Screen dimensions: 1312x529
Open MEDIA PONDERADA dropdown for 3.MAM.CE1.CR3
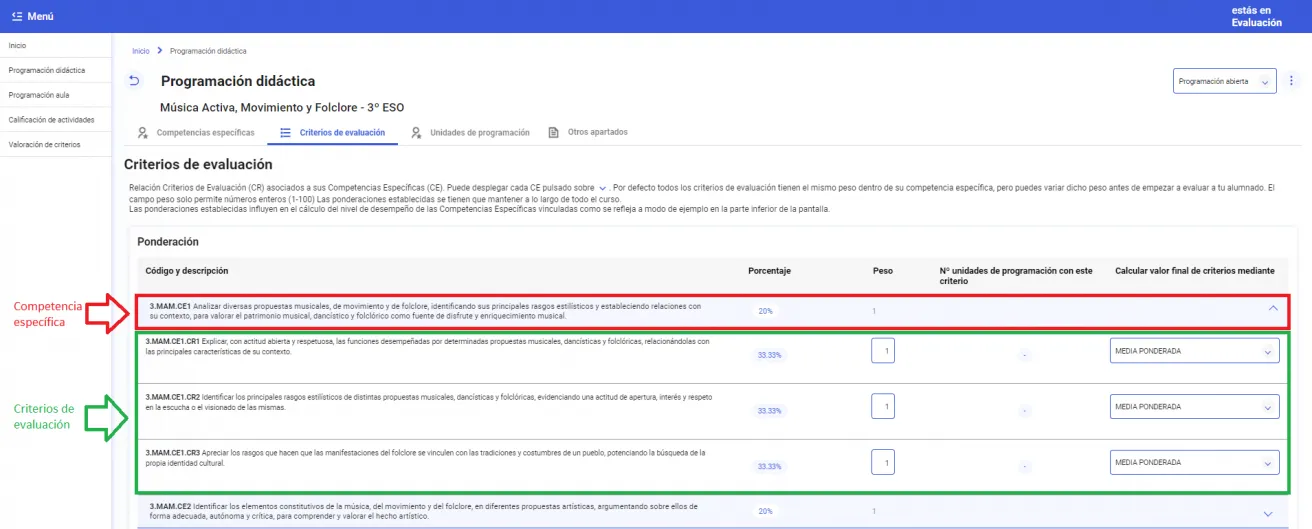point(1194,463)
